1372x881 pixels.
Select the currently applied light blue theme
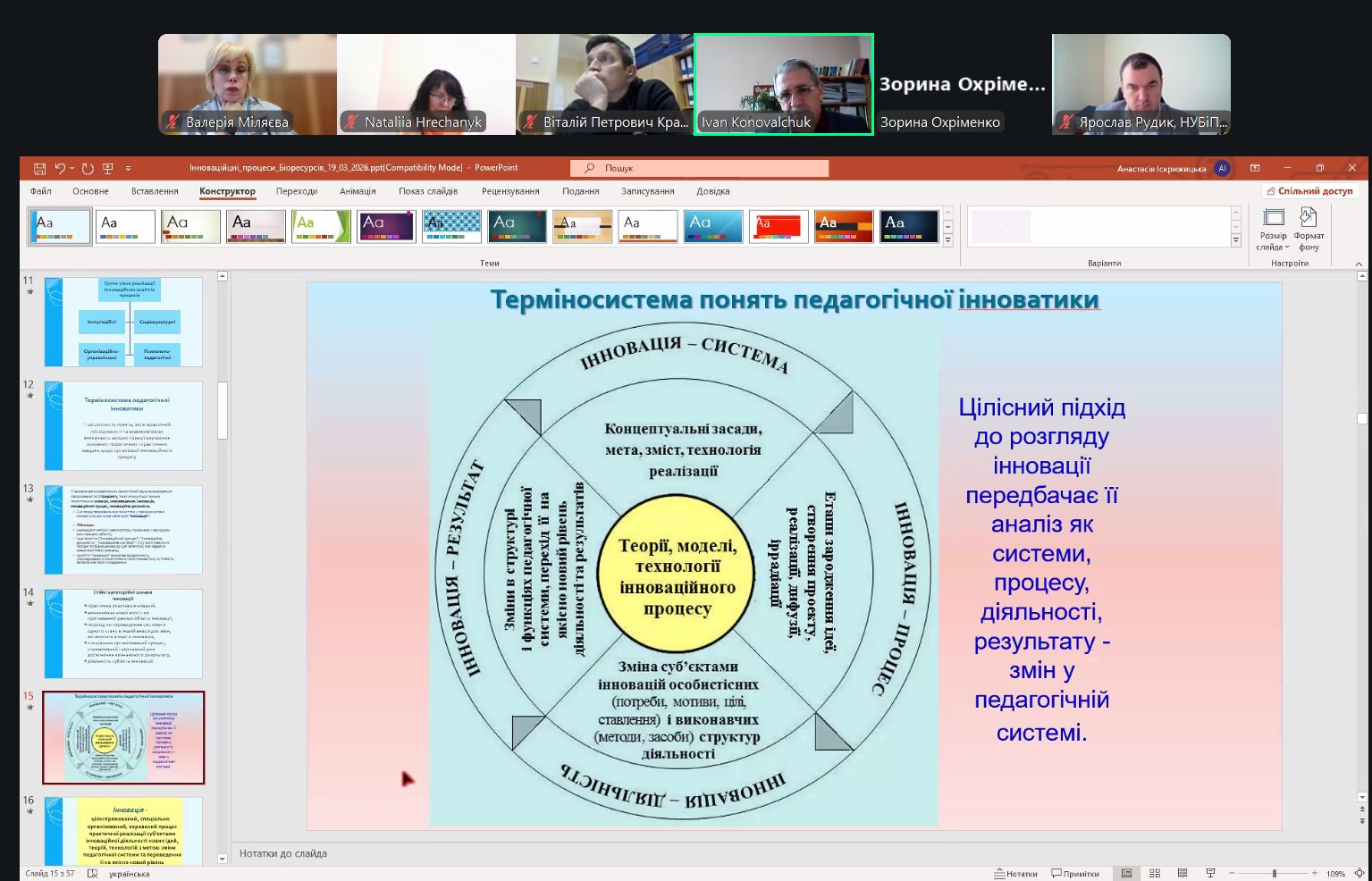[x=60, y=226]
